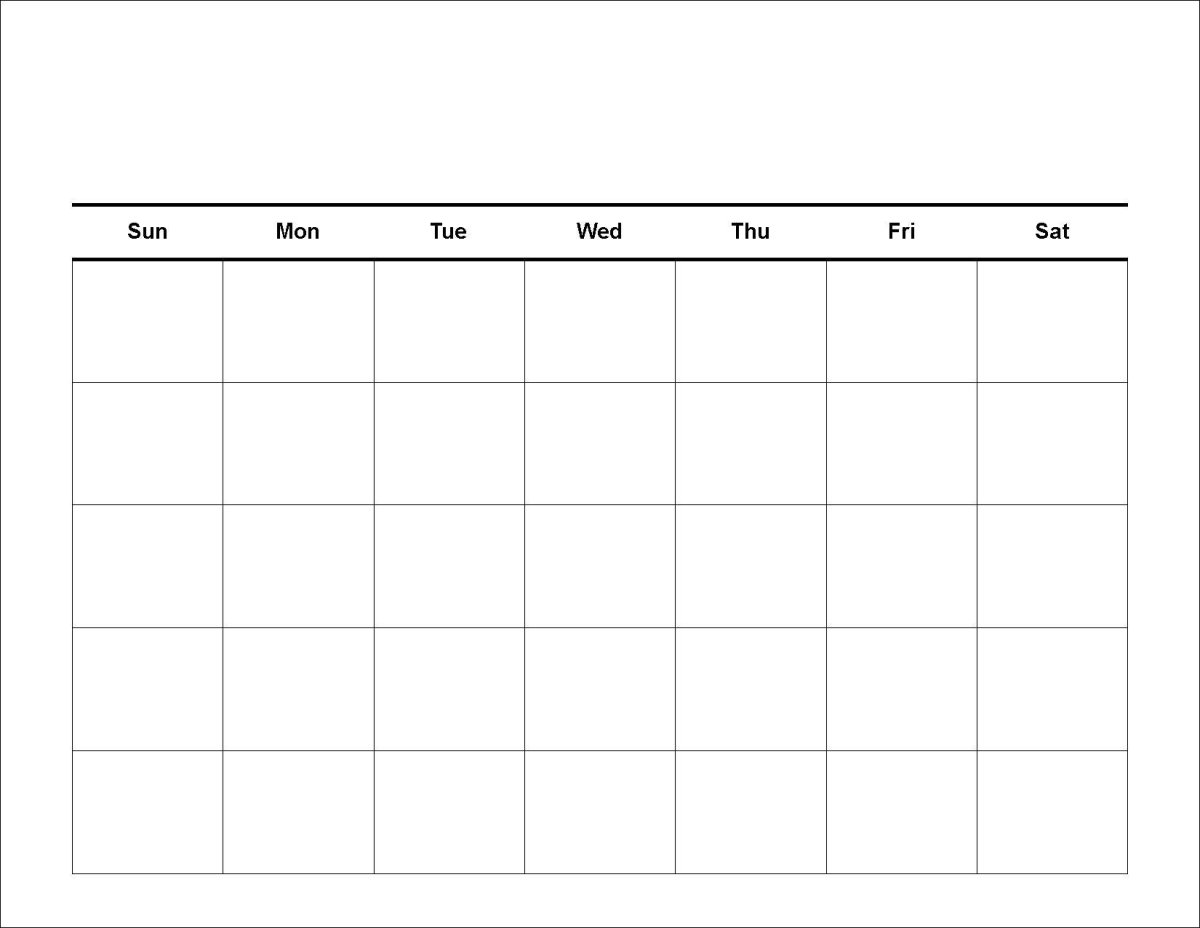Viewport: 1200px width, 928px height.
Task: Select the Tue day header
Action: coord(449,232)
